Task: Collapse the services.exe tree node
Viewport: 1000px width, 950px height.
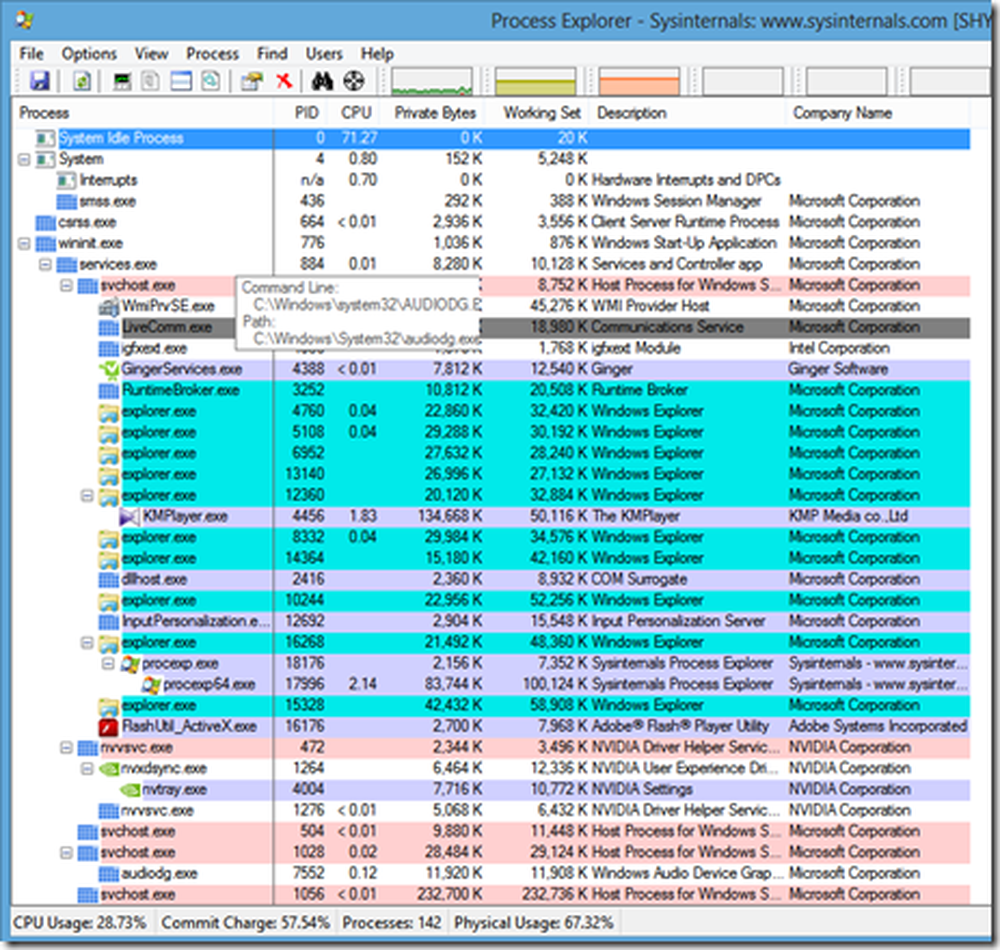Action: click(45, 264)
